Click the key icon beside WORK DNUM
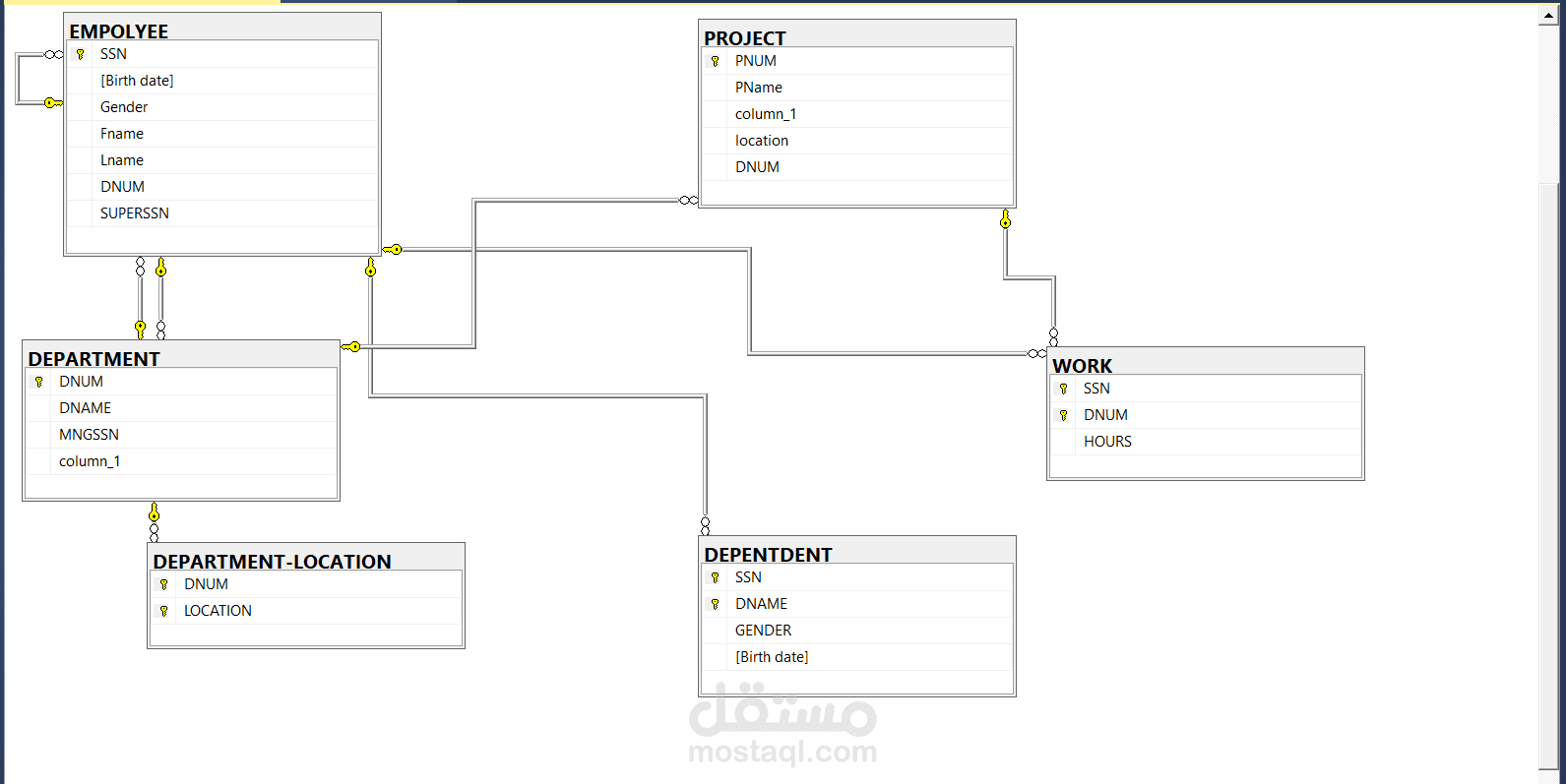This screenshot has height=784, width=1566. pyautogui.click(x=1063, y=414)
